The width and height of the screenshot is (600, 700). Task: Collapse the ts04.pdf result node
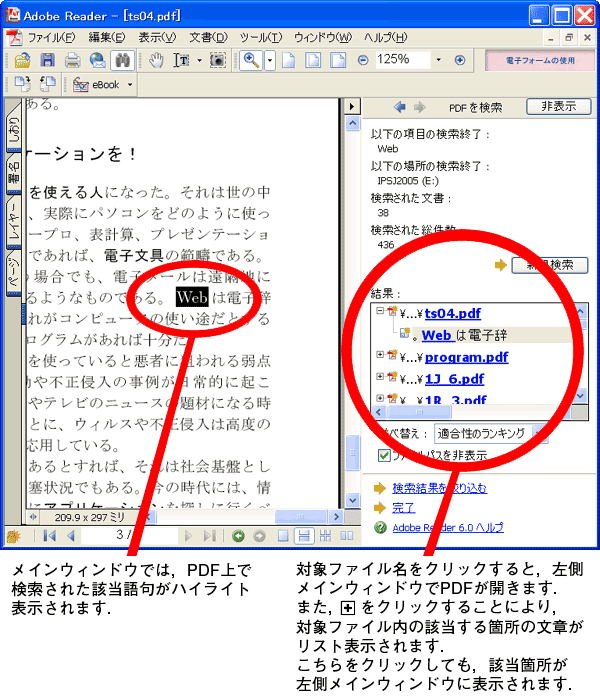pos(379,310)
